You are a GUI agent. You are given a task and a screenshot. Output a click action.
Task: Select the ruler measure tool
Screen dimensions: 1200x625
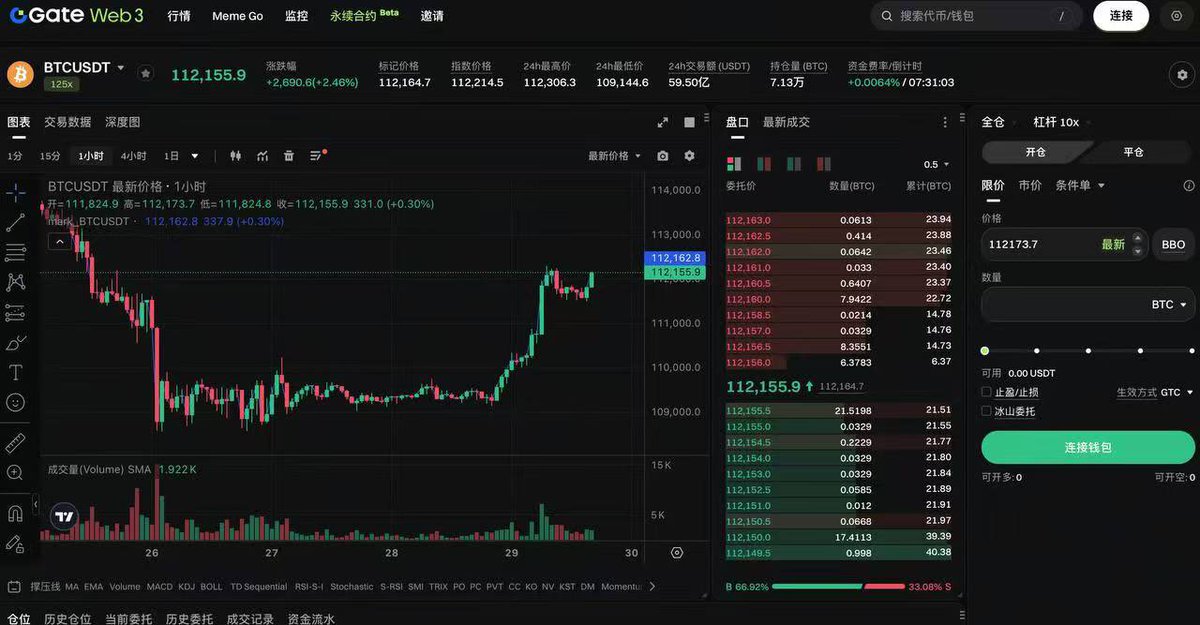(16, 442)
